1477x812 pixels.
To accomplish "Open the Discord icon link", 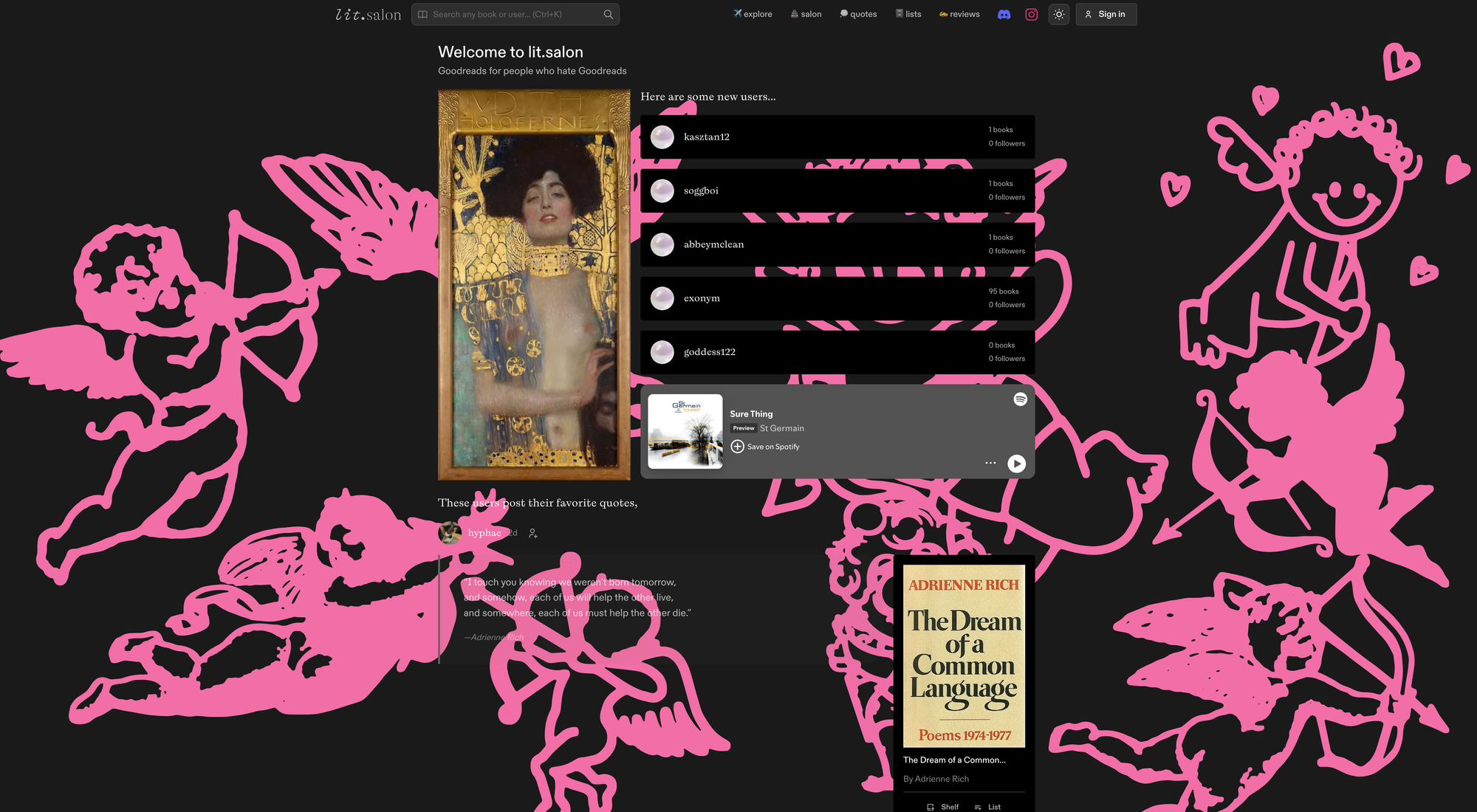I will pos(1004,14).
